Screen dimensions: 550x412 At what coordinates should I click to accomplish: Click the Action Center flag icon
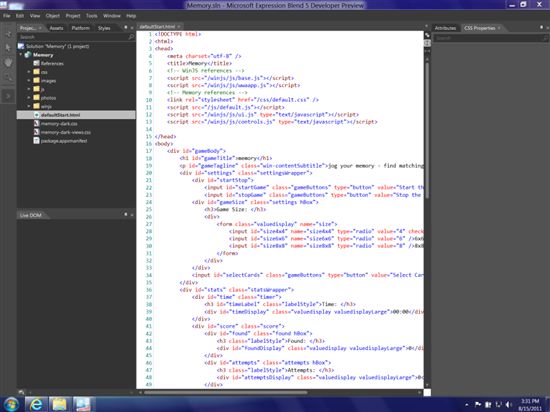coord(478,404)
